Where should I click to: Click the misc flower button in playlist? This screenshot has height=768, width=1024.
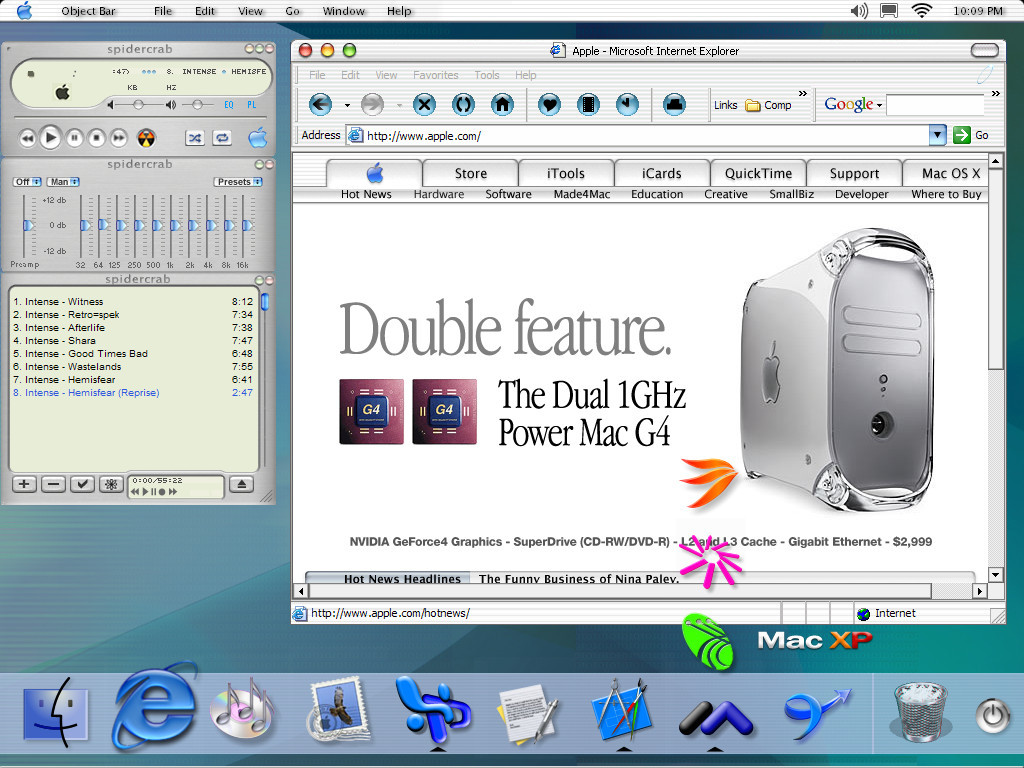111,484
